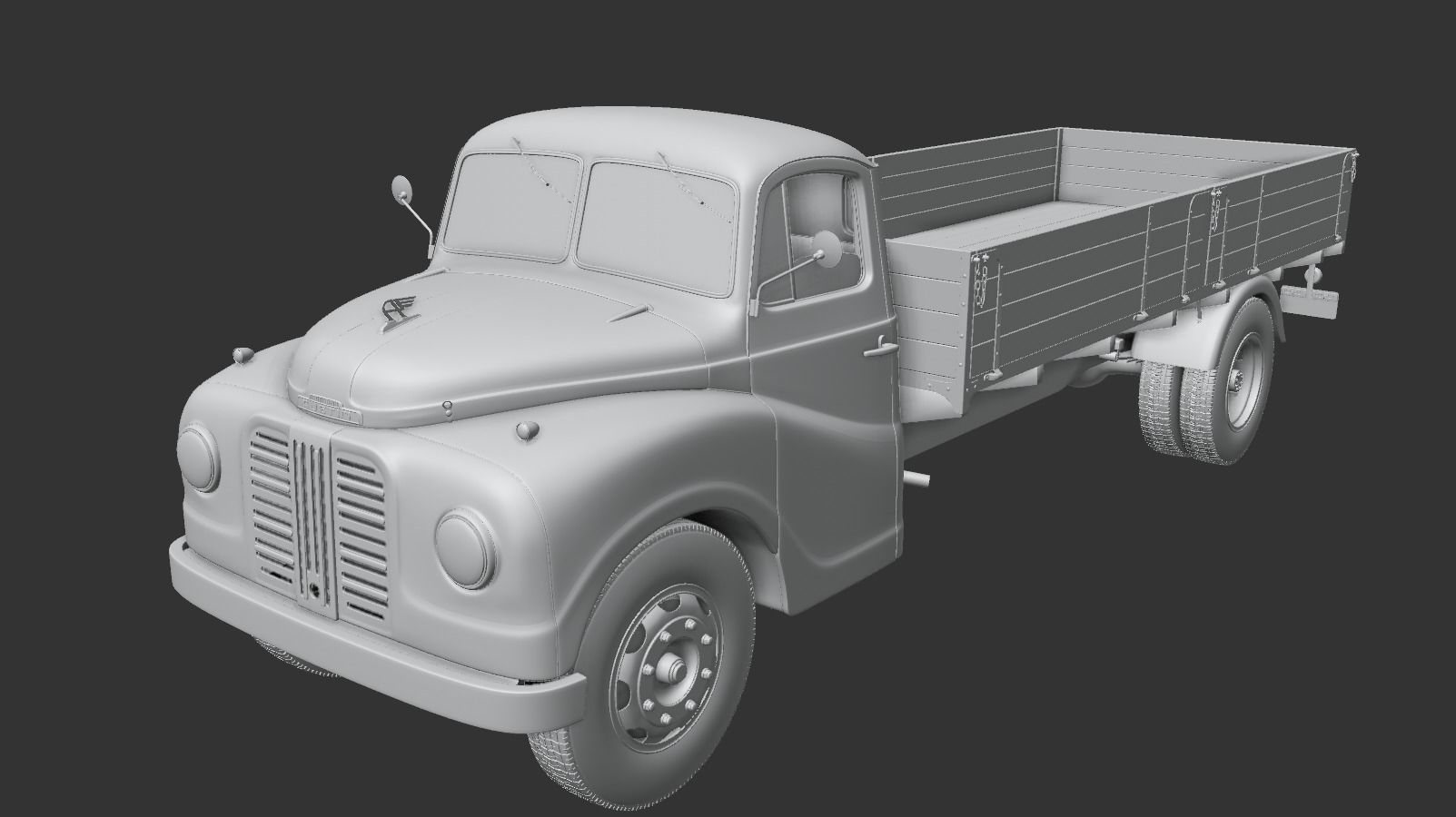The width and height of the screenshot is (1456, 817).
Task: Select the round mirror beside the cab door
Action: 826,249
